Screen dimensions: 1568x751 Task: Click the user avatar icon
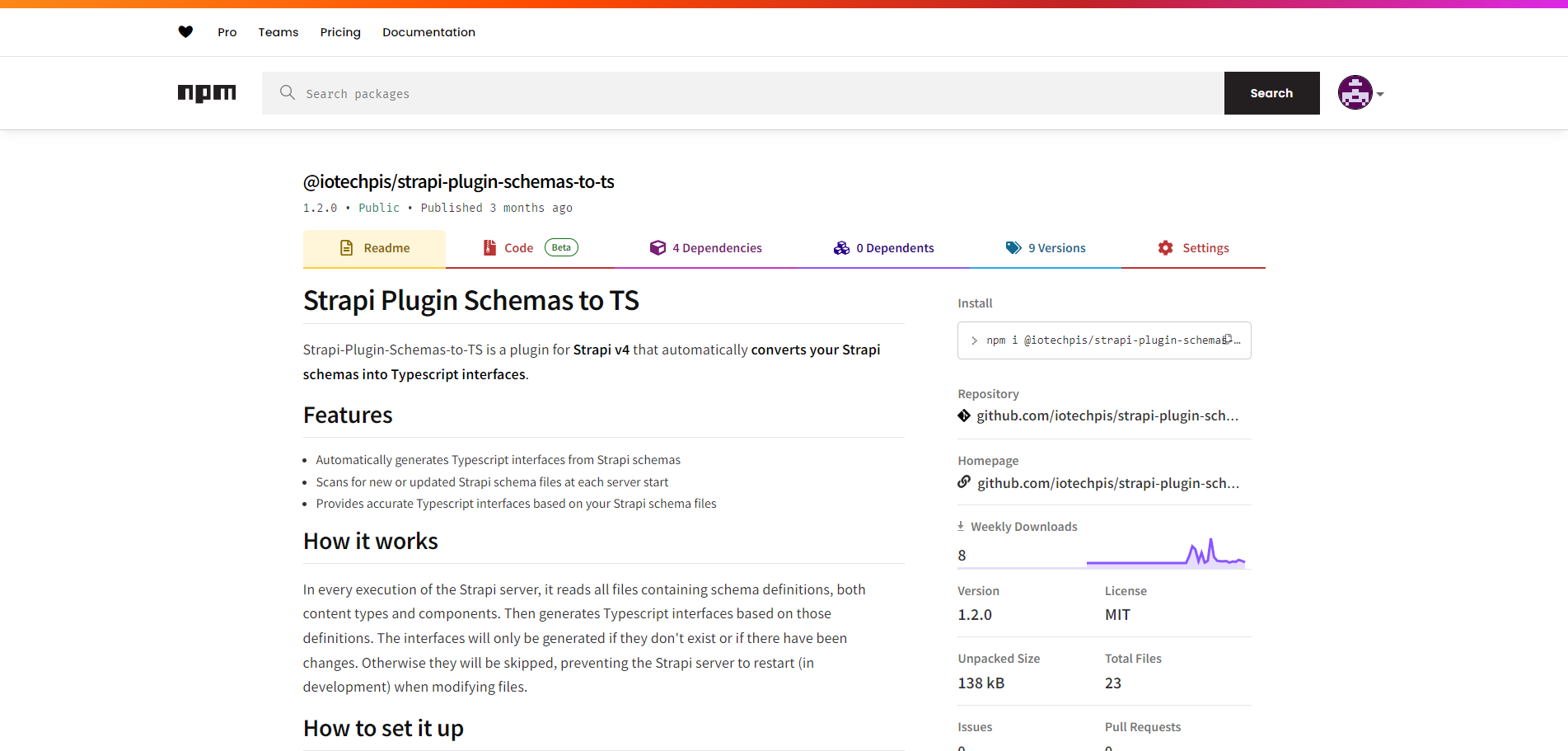[x=1355, y=93]
